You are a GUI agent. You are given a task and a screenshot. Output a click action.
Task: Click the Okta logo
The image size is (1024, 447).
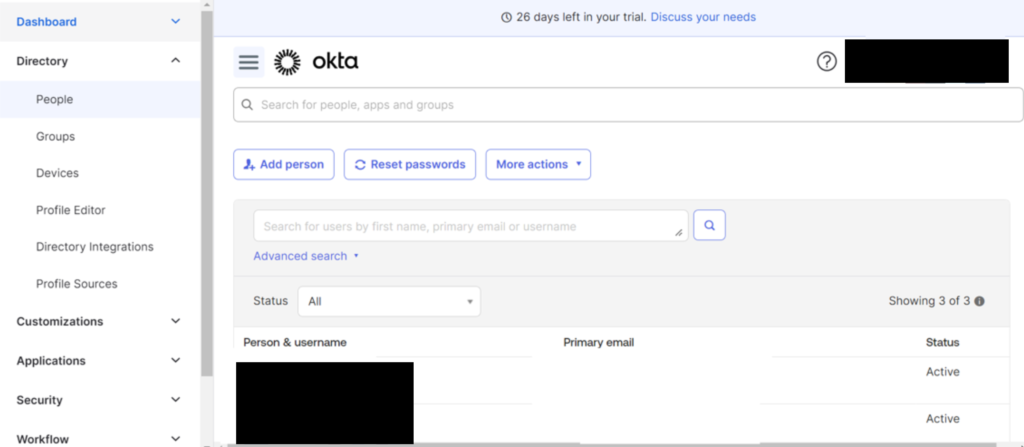click(x=316, y=62)
